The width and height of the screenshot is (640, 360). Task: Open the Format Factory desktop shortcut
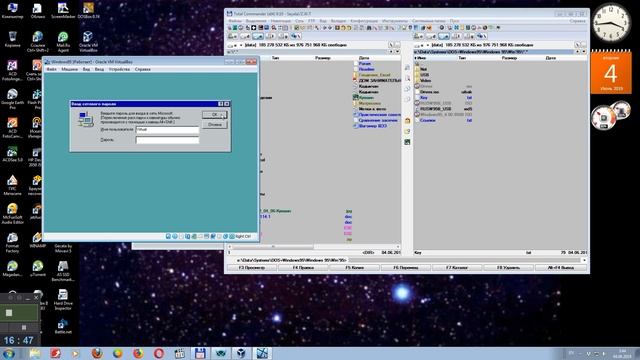point(12,242)
